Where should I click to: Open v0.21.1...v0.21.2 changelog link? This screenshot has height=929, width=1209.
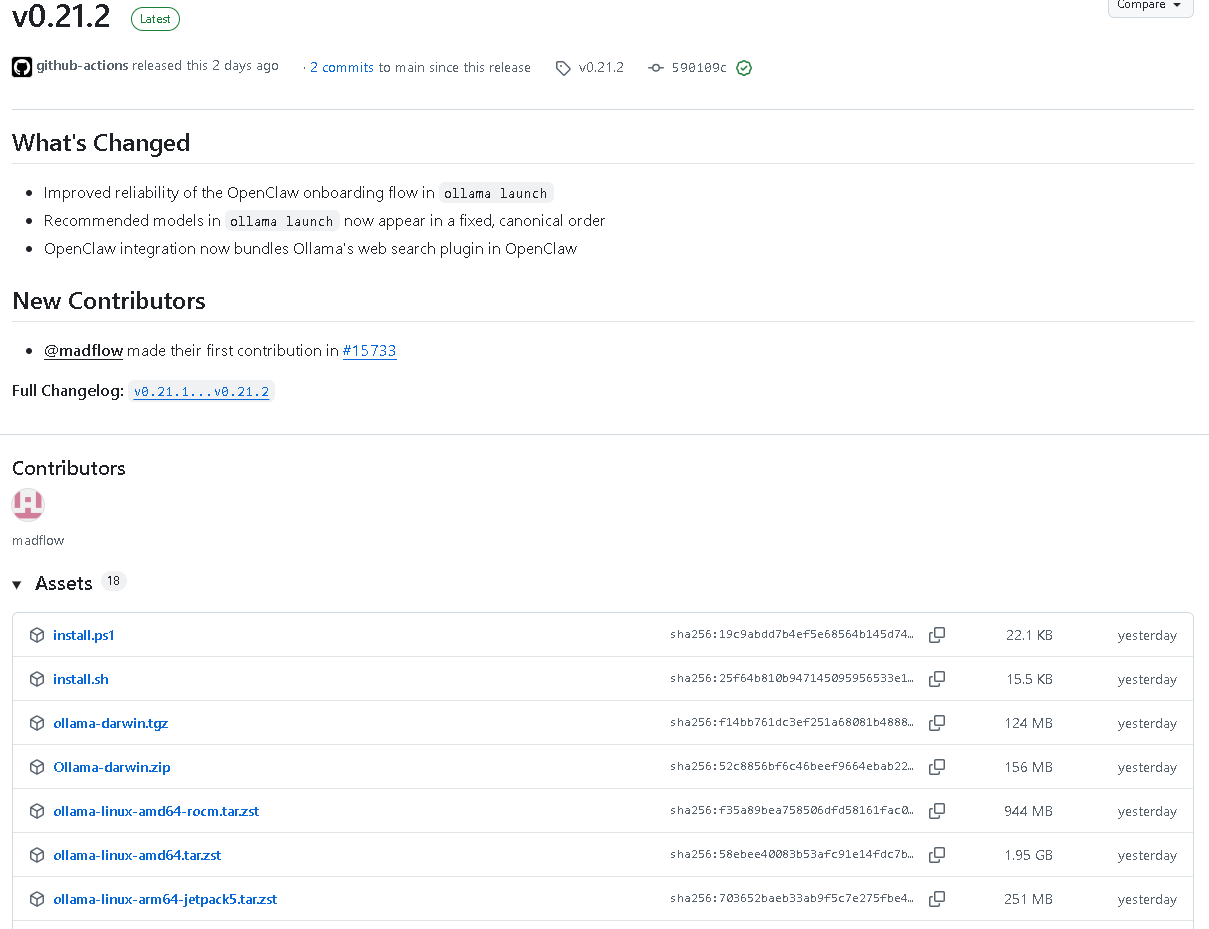click(x=201, y=392)
